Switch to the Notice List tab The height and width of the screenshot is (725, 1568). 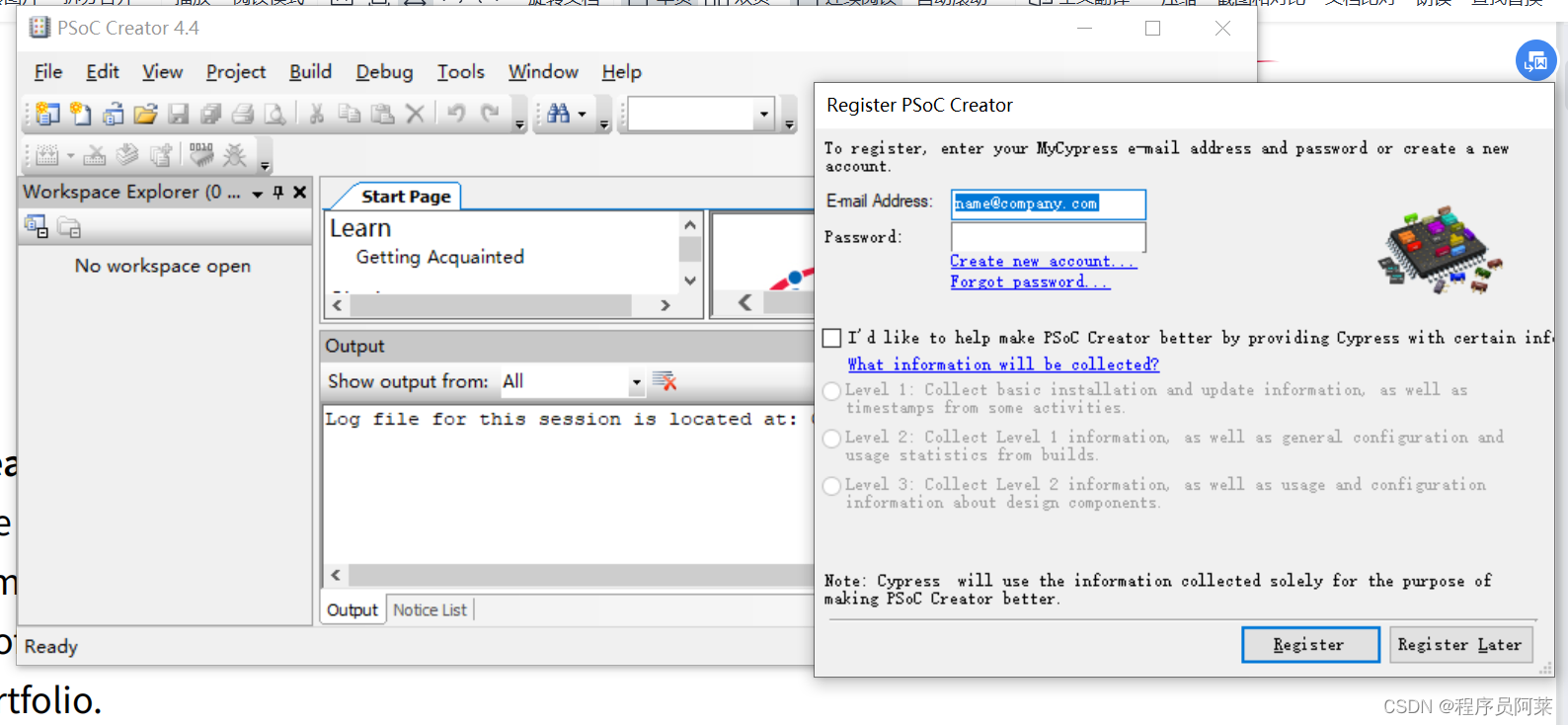430,610
